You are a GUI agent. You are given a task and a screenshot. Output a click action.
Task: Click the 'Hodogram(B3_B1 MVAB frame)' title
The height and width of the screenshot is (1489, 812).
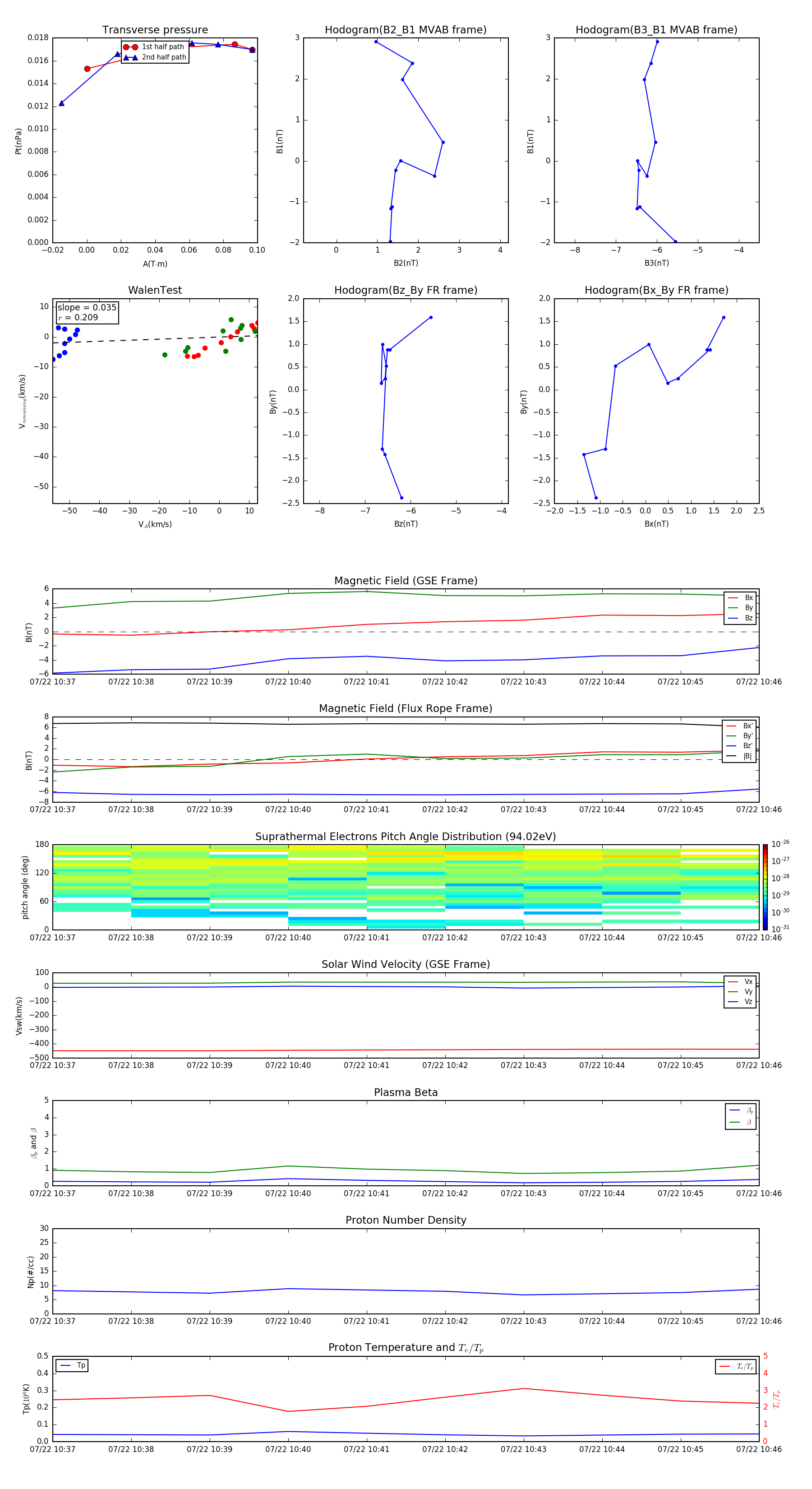[656, 30]
